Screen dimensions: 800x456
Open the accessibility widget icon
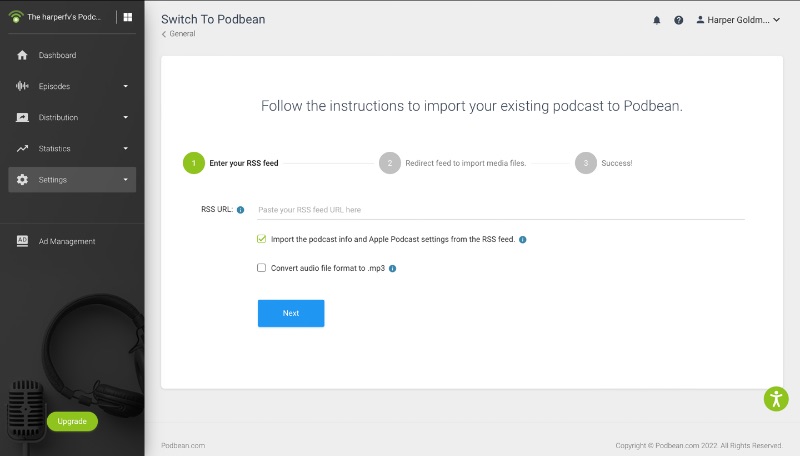click(x=776, y=399)
